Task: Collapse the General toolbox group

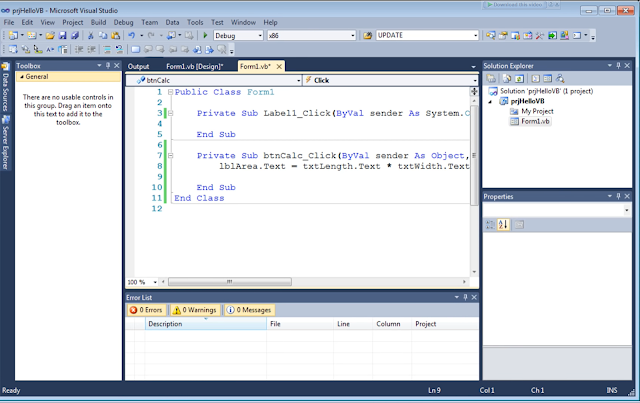Action: tap(22, 77)
